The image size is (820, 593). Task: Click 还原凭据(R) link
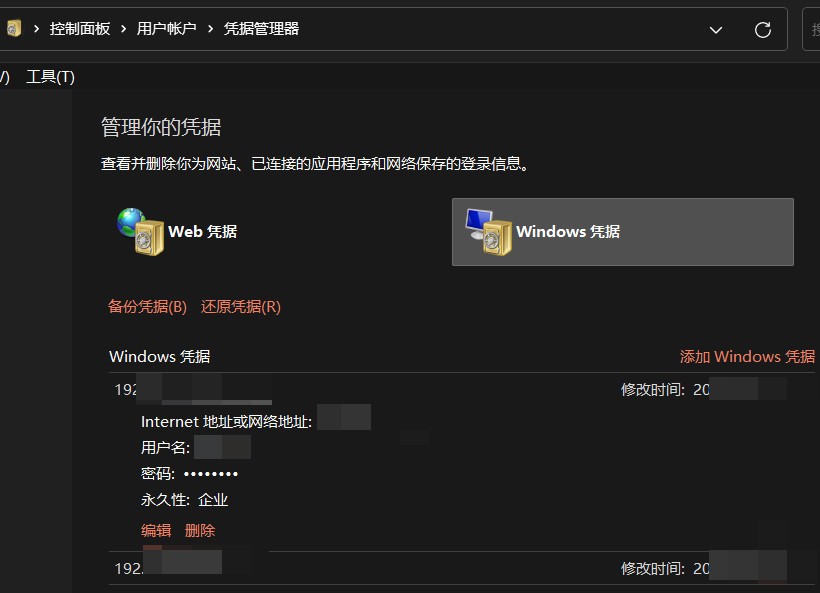coord(241,306)
